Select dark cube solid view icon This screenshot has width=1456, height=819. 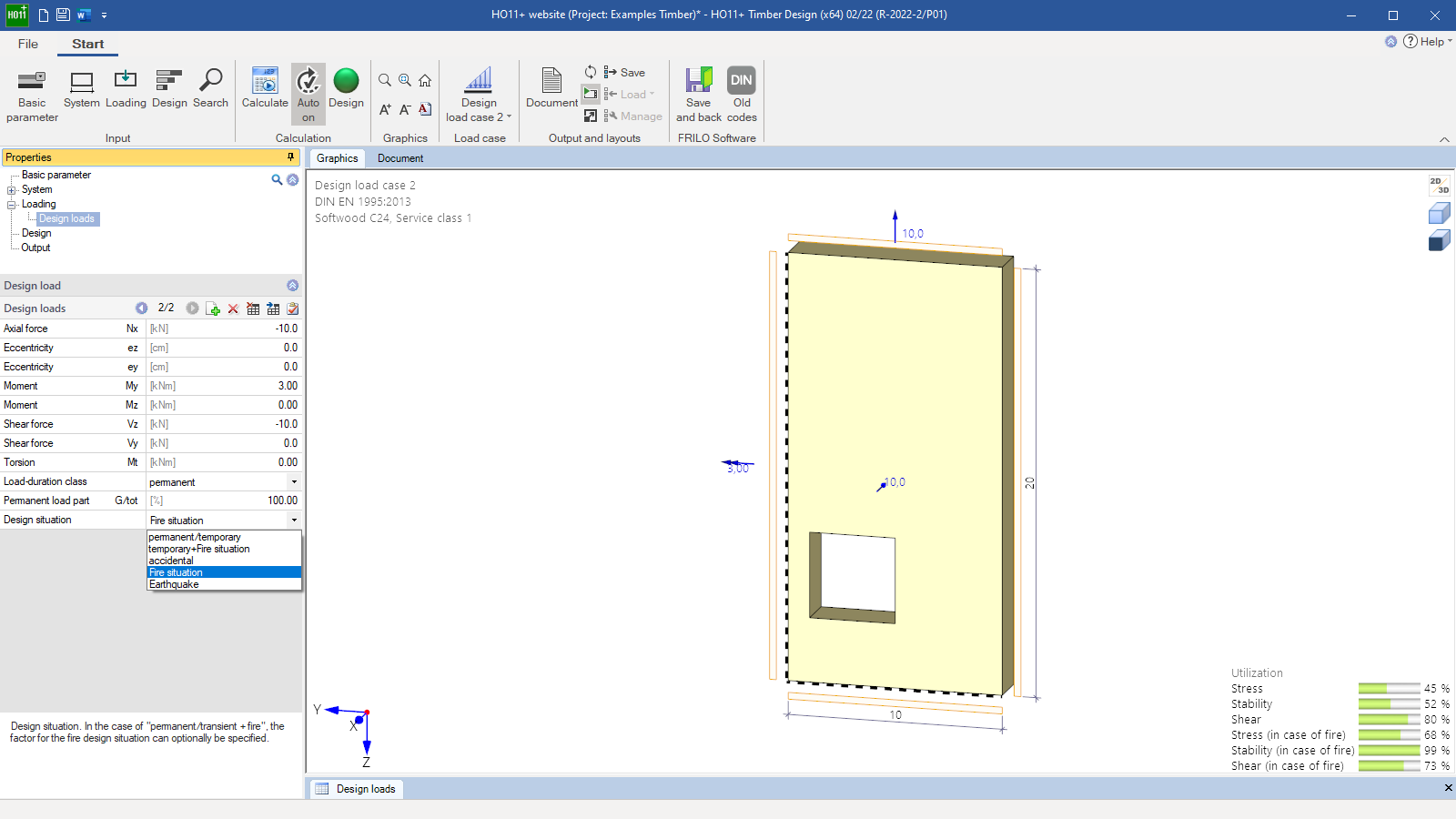[x=1439, y=240]
